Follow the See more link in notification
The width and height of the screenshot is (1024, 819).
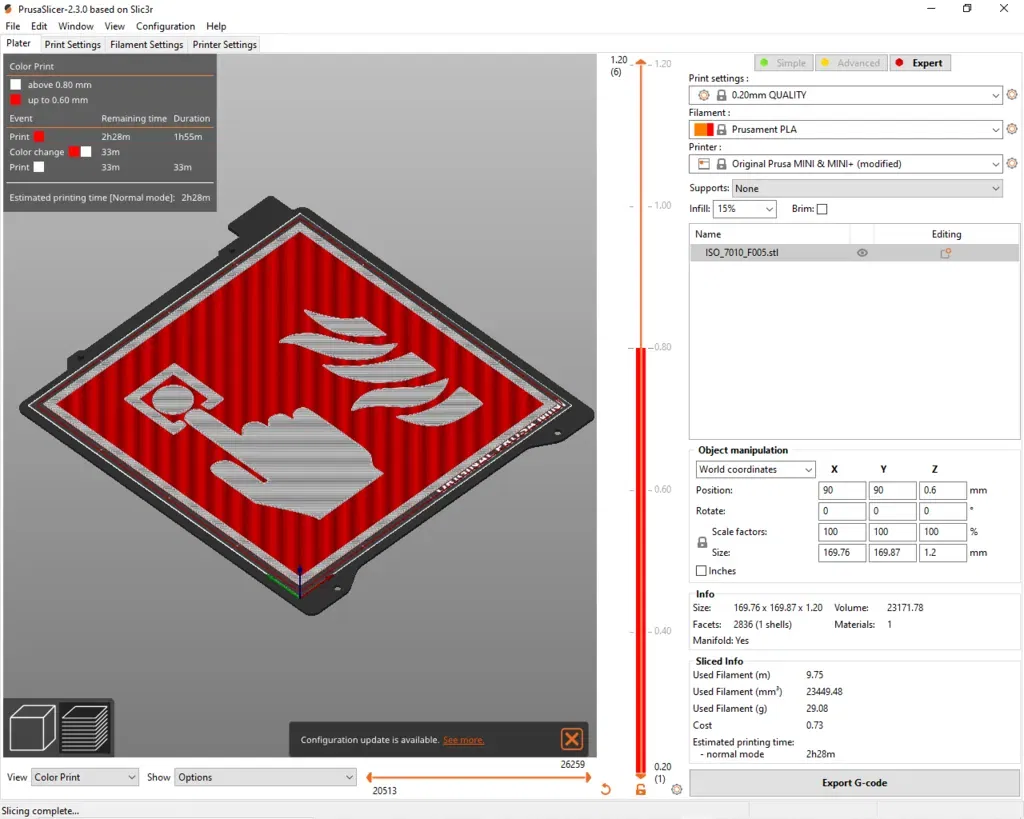464,740
